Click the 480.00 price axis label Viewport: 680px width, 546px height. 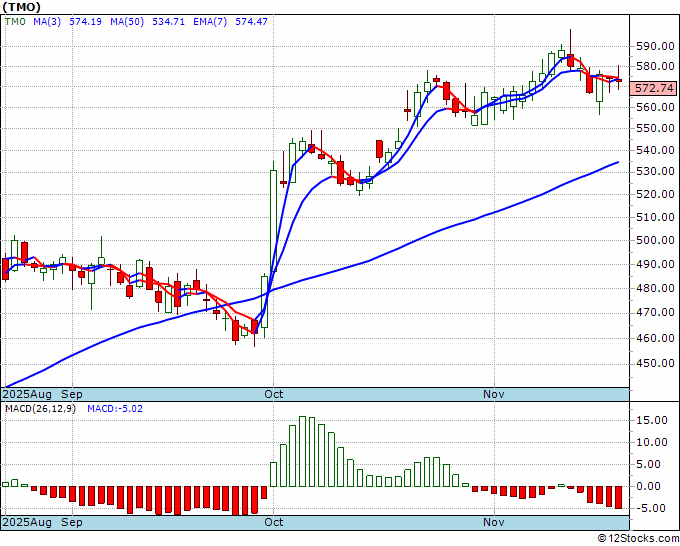click(655, 288)
